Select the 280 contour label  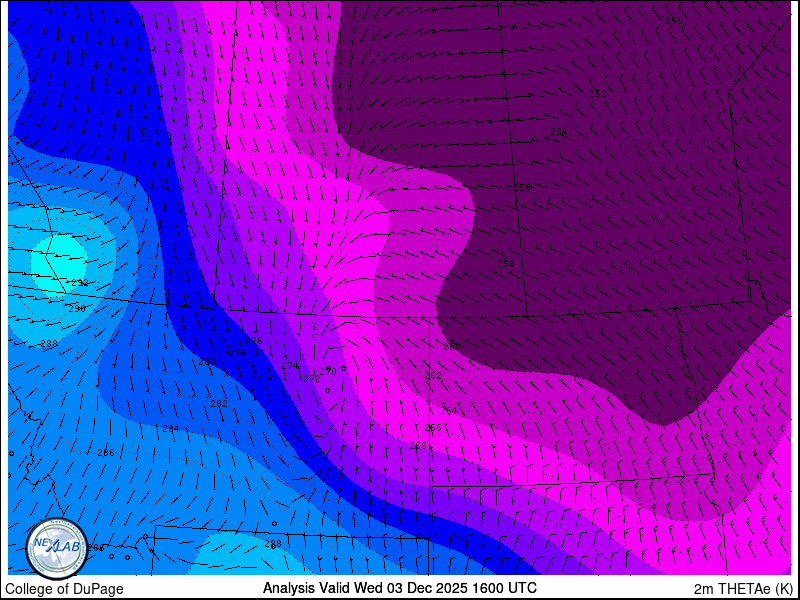(x=207, y=361)
